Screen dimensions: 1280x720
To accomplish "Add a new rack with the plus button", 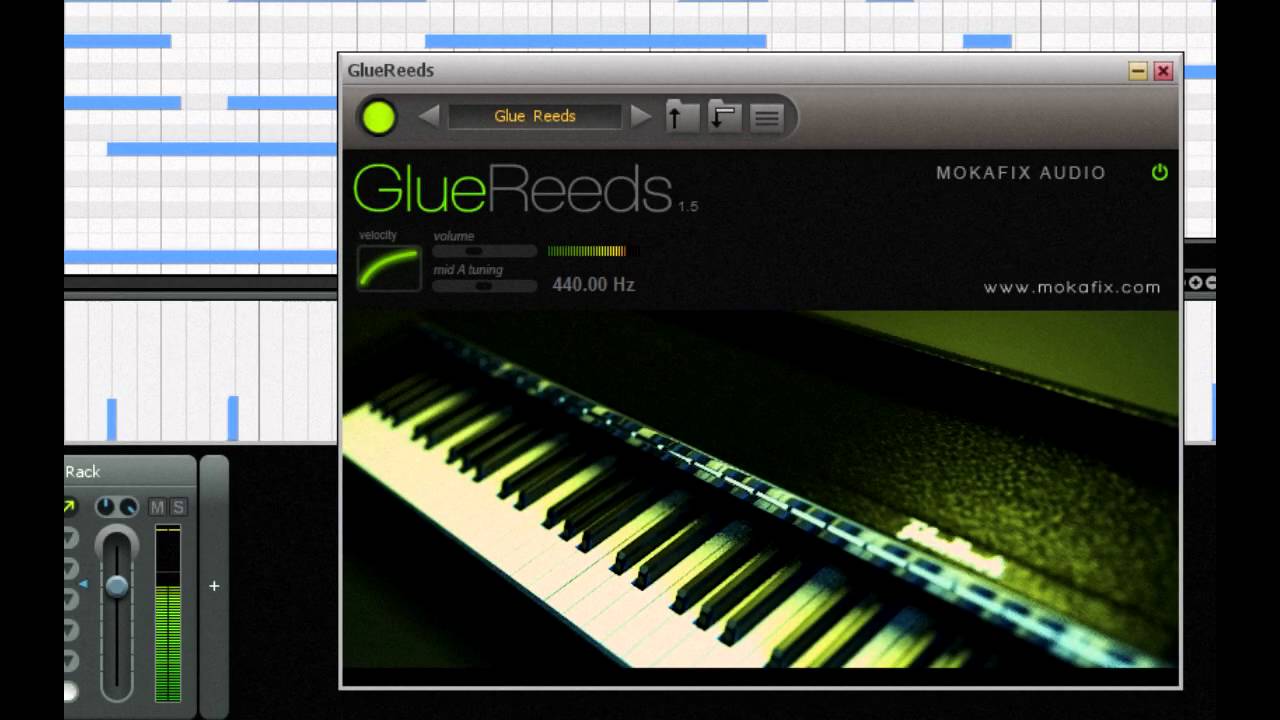I will (x=214, y=586).
